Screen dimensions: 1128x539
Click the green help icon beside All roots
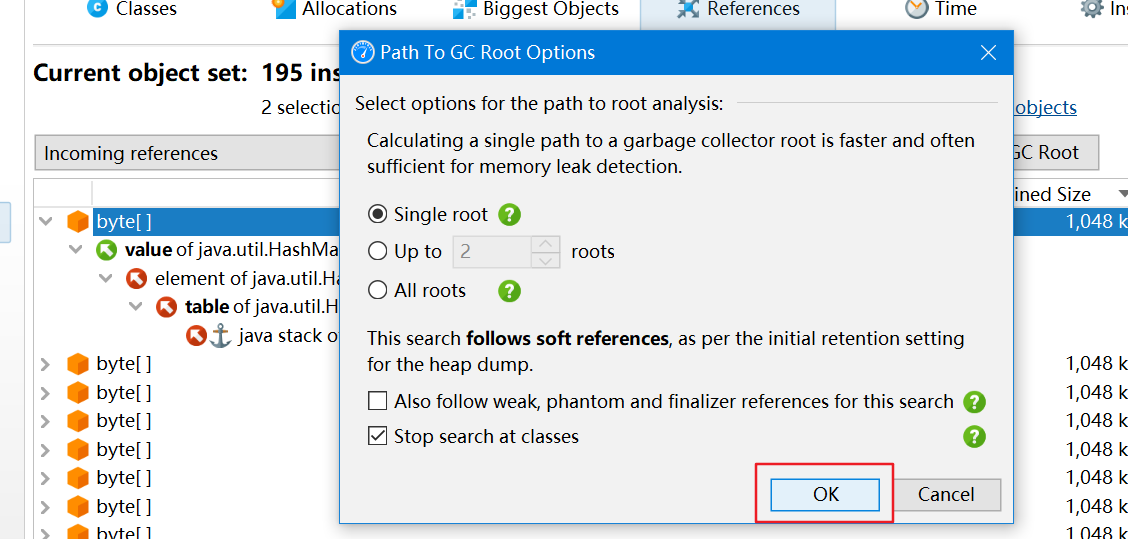(509, 291)
